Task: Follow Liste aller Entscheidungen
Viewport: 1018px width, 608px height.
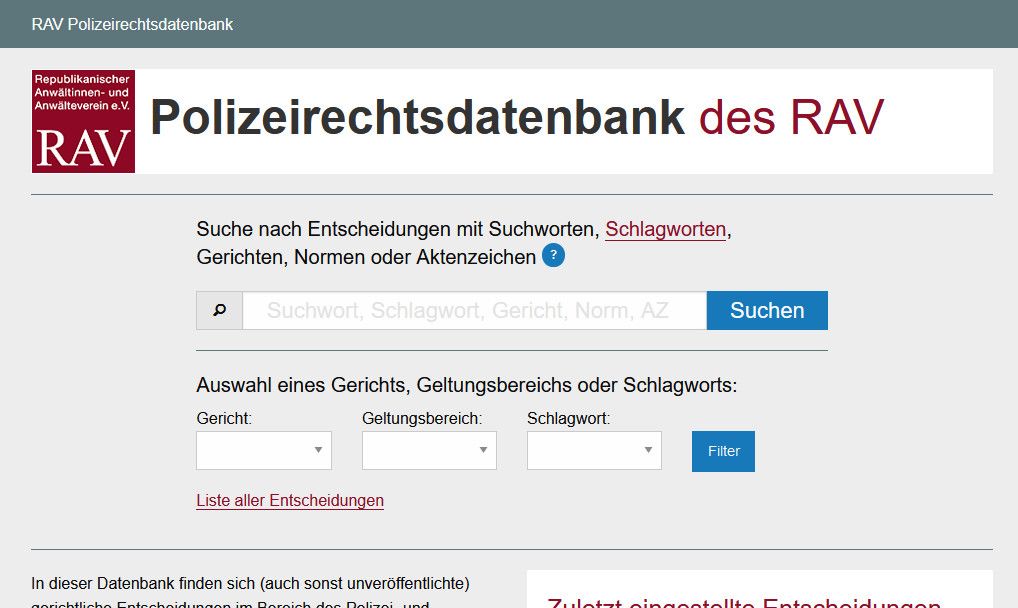Action: 290,500
